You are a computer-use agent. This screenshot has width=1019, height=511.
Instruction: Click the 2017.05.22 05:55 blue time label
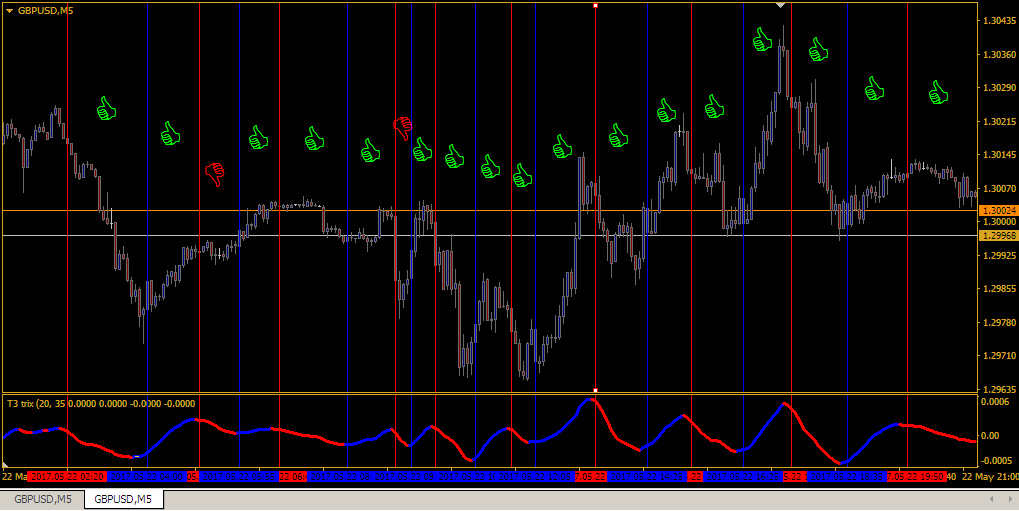coord(239,477)
